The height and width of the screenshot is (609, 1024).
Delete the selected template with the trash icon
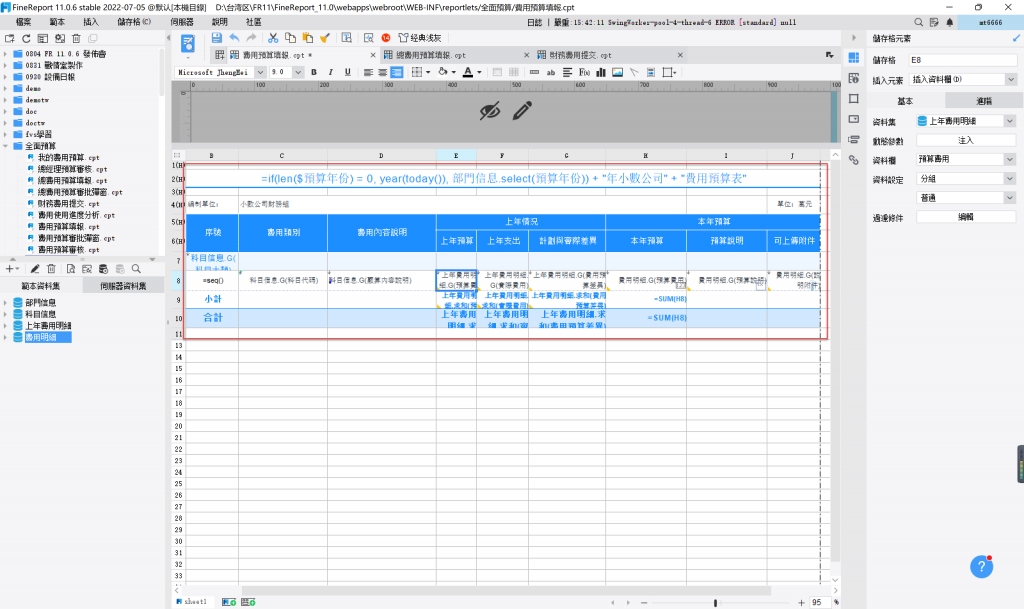(76, 39)
